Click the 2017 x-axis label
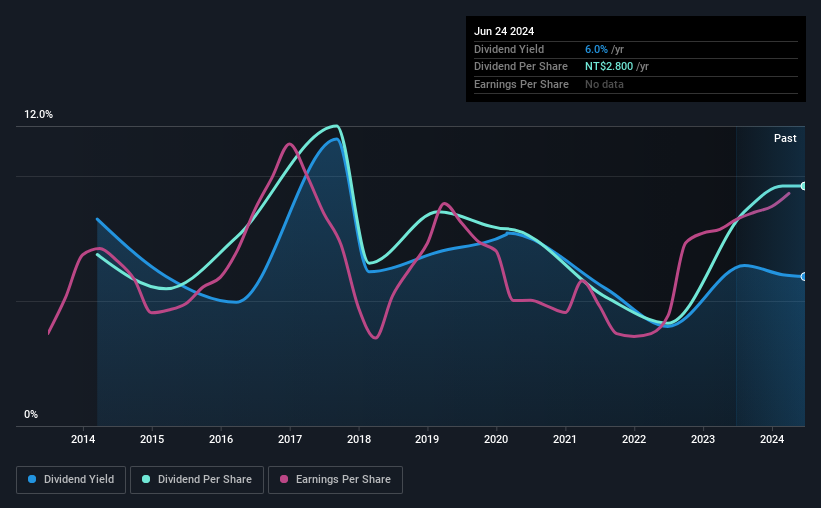The image size is (821, 508). (290, 439)
